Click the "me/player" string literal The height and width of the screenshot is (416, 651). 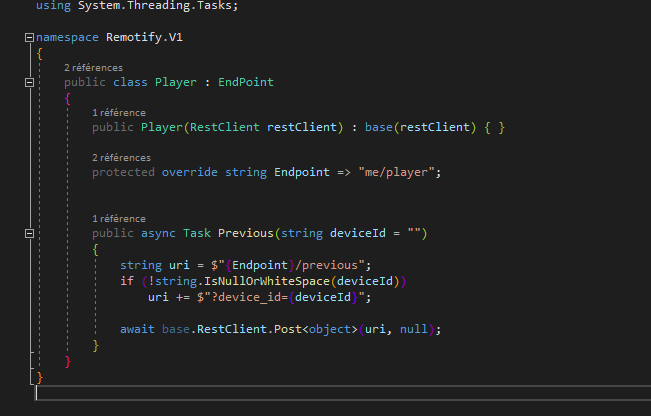396,172
